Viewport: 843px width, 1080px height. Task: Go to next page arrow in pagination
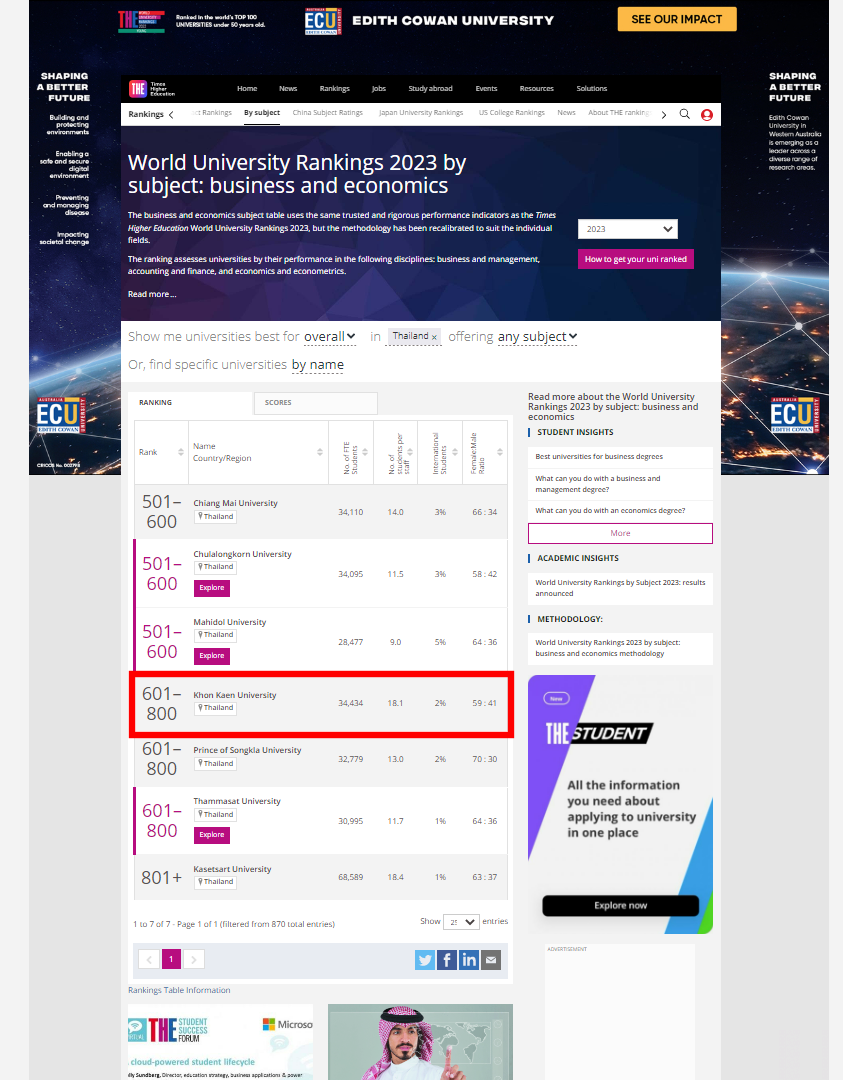(x=194, y=959)
